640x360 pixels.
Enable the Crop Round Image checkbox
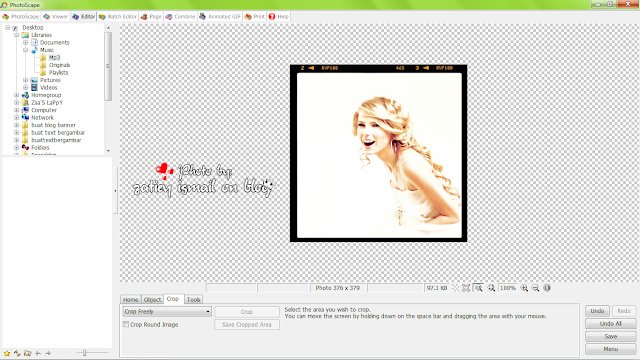pos(126,324)
